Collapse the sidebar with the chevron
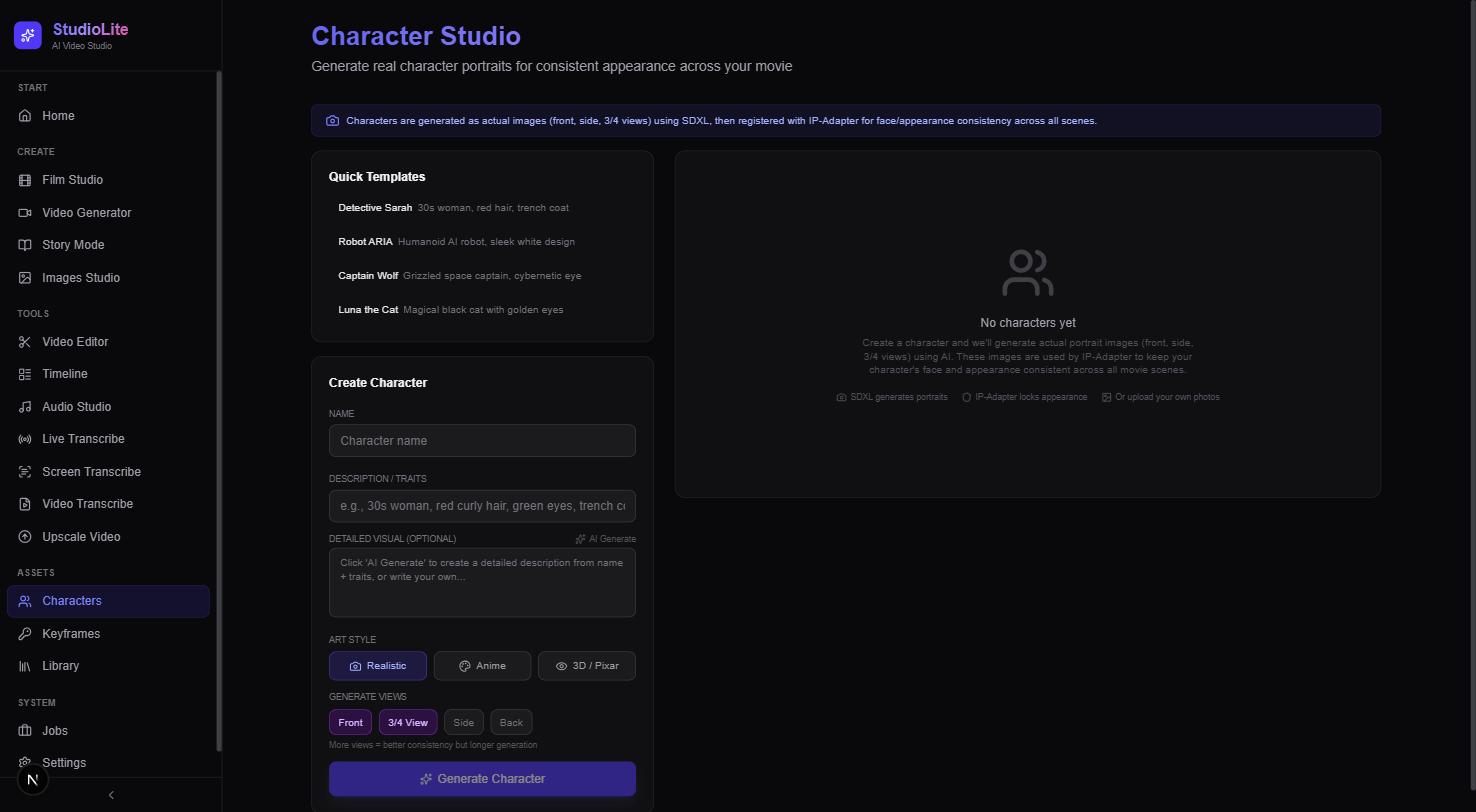 pos(111,795)
